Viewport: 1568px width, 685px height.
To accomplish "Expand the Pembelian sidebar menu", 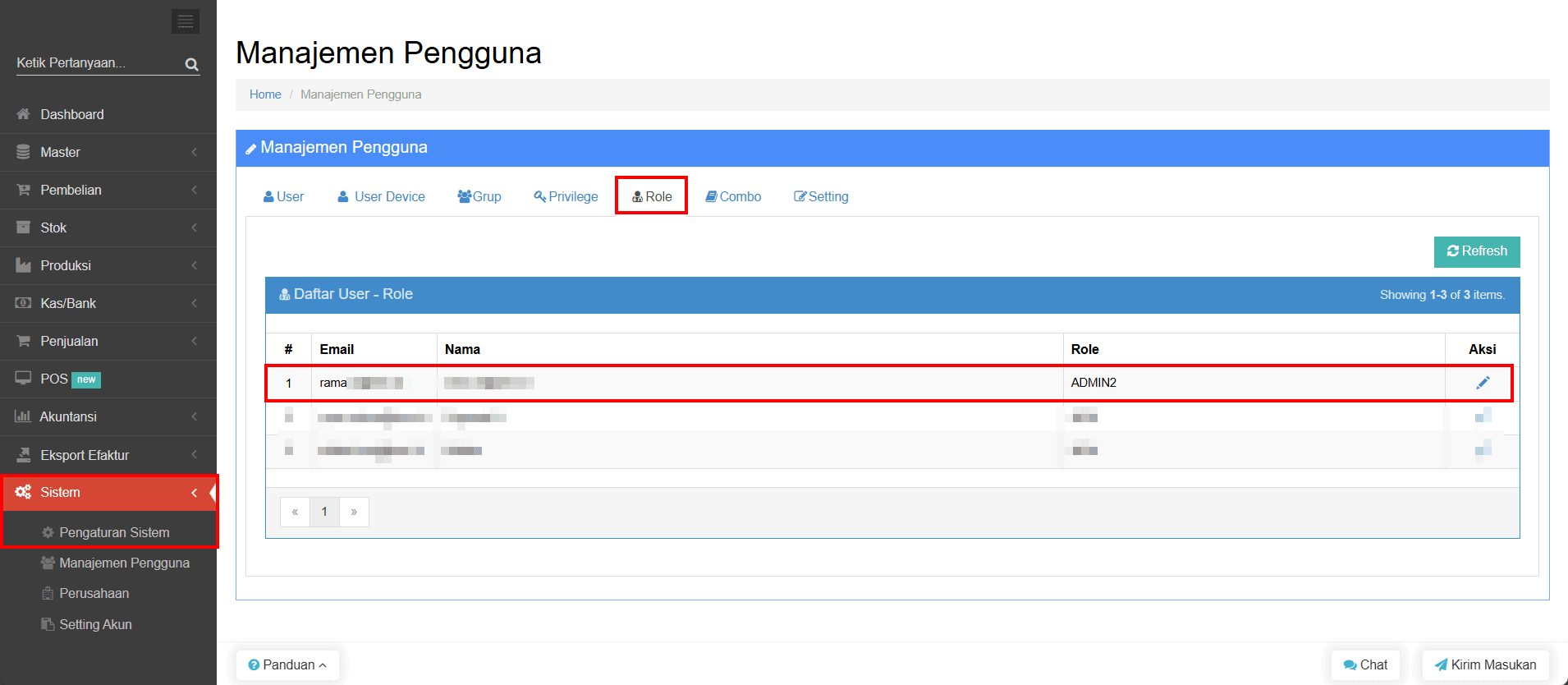I will click(x=71, y=190).
